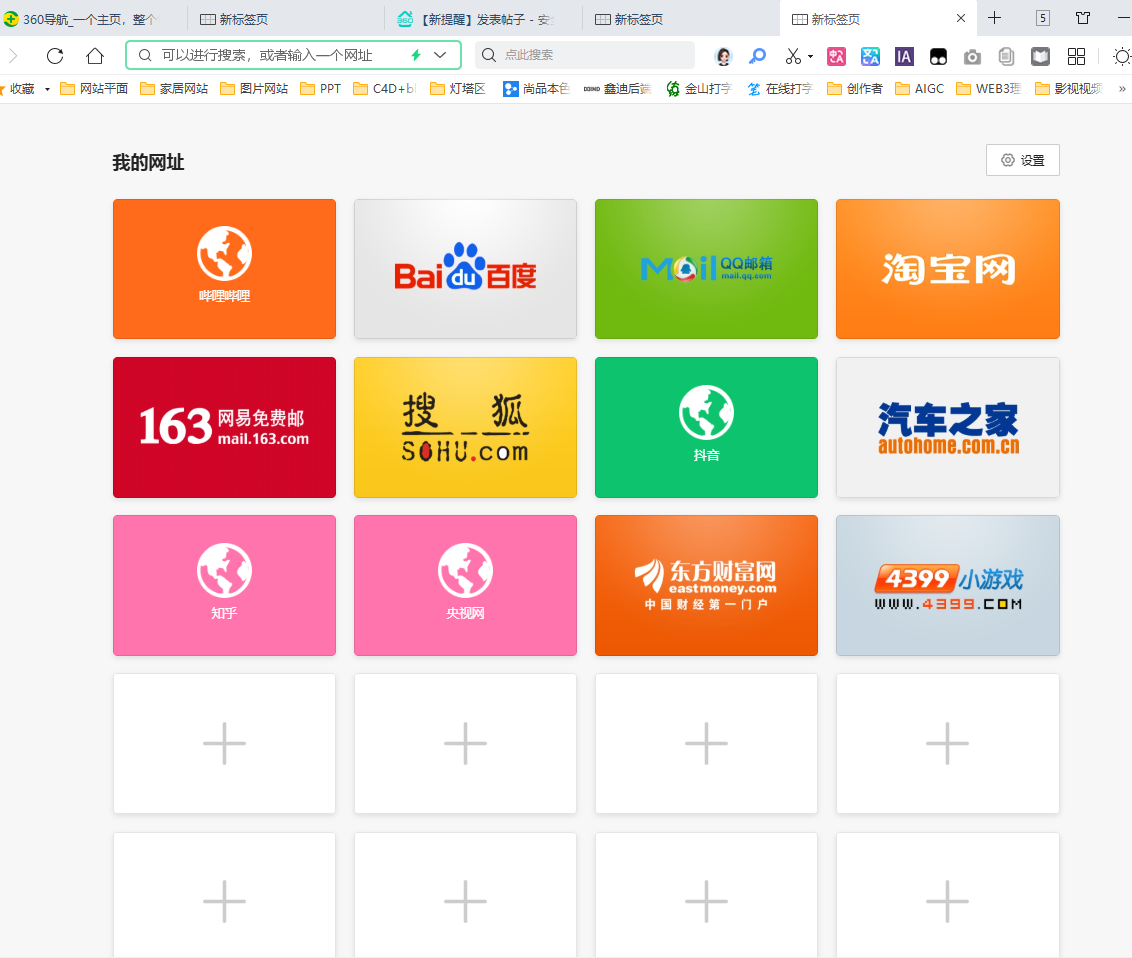Click the blue key password icon
The width and height of the screenshot is (1132, 958).
click(x=757, y=56)
